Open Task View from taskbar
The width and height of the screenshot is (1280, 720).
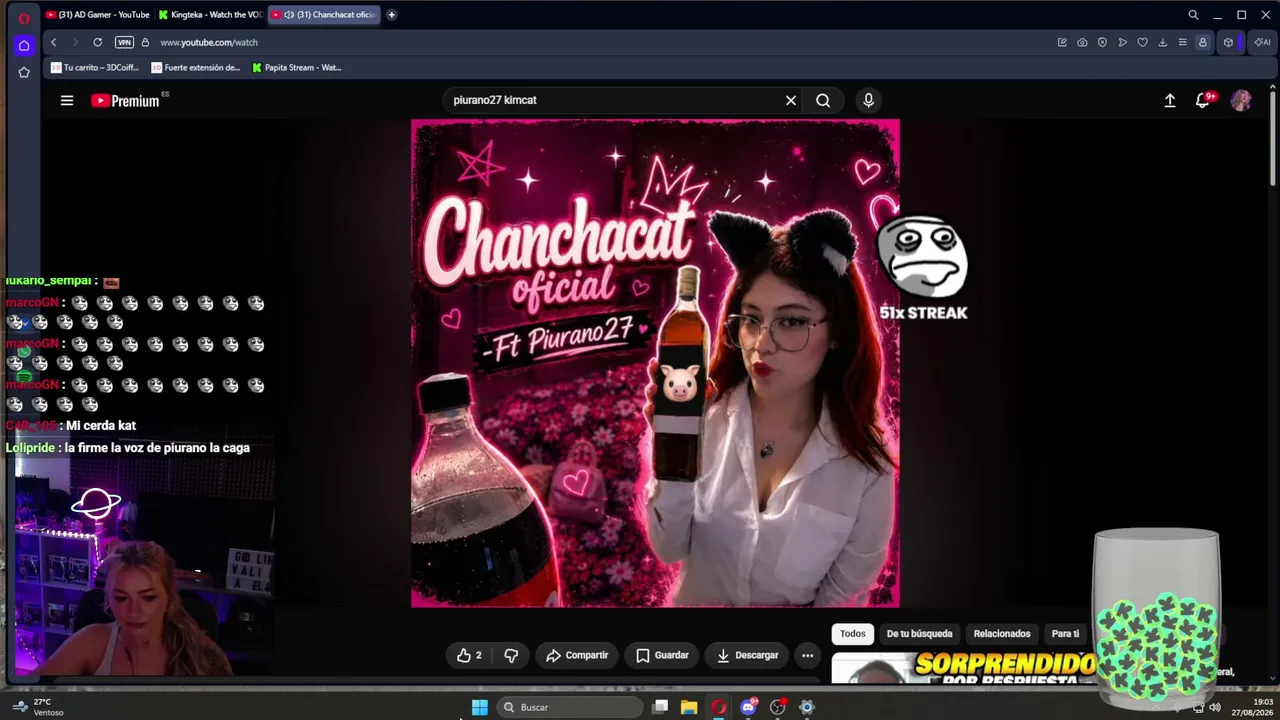(x=660, y=707)
